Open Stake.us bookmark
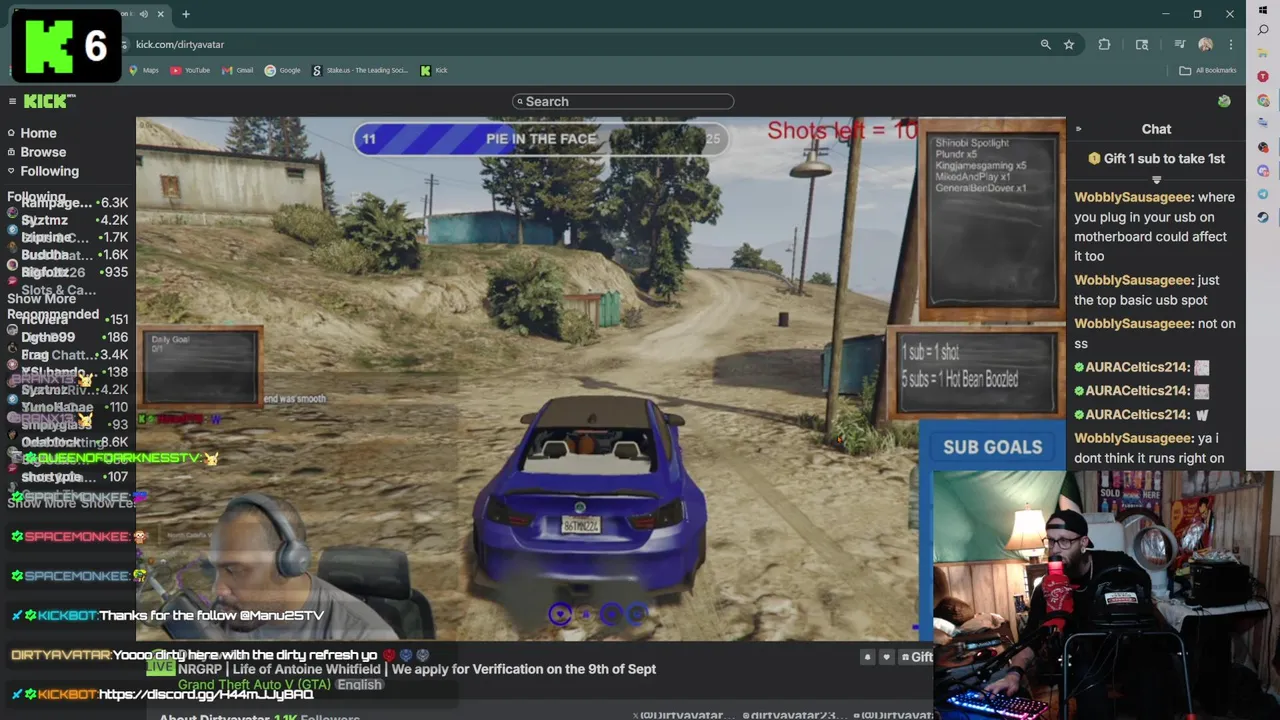 point(361,70)
